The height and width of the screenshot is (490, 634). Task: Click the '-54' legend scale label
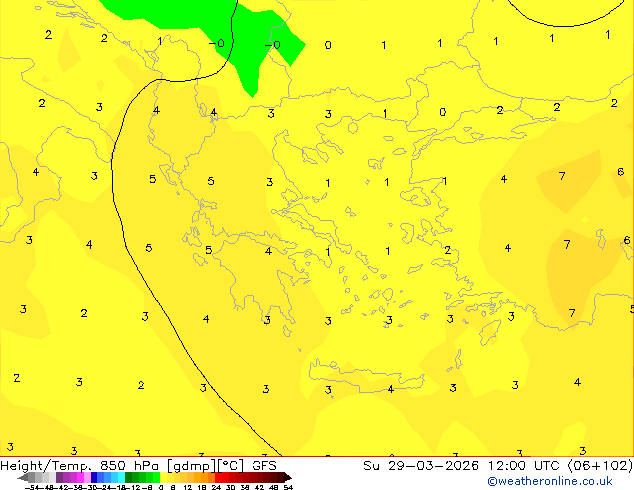pos(32,487)
